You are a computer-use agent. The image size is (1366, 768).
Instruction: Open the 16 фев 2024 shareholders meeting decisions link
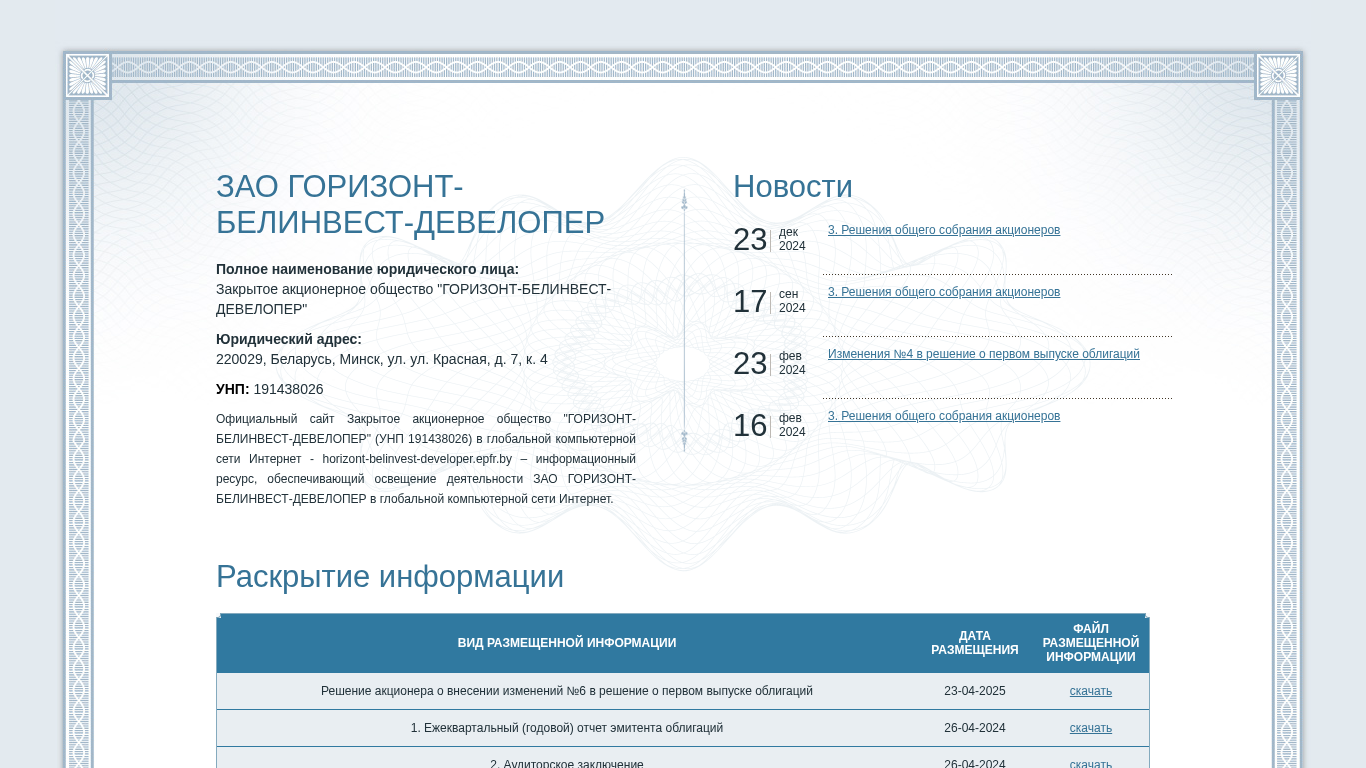tap(944, 416)
